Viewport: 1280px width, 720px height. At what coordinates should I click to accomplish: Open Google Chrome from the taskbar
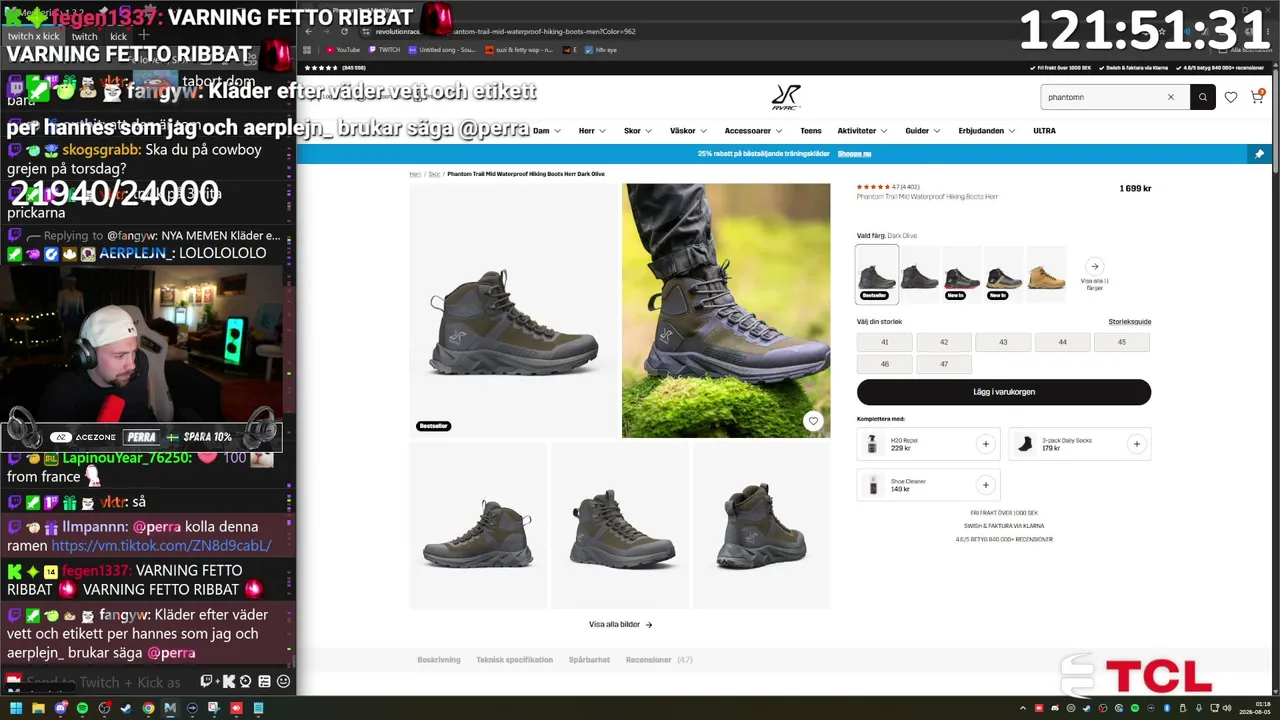tap(148, 708)
